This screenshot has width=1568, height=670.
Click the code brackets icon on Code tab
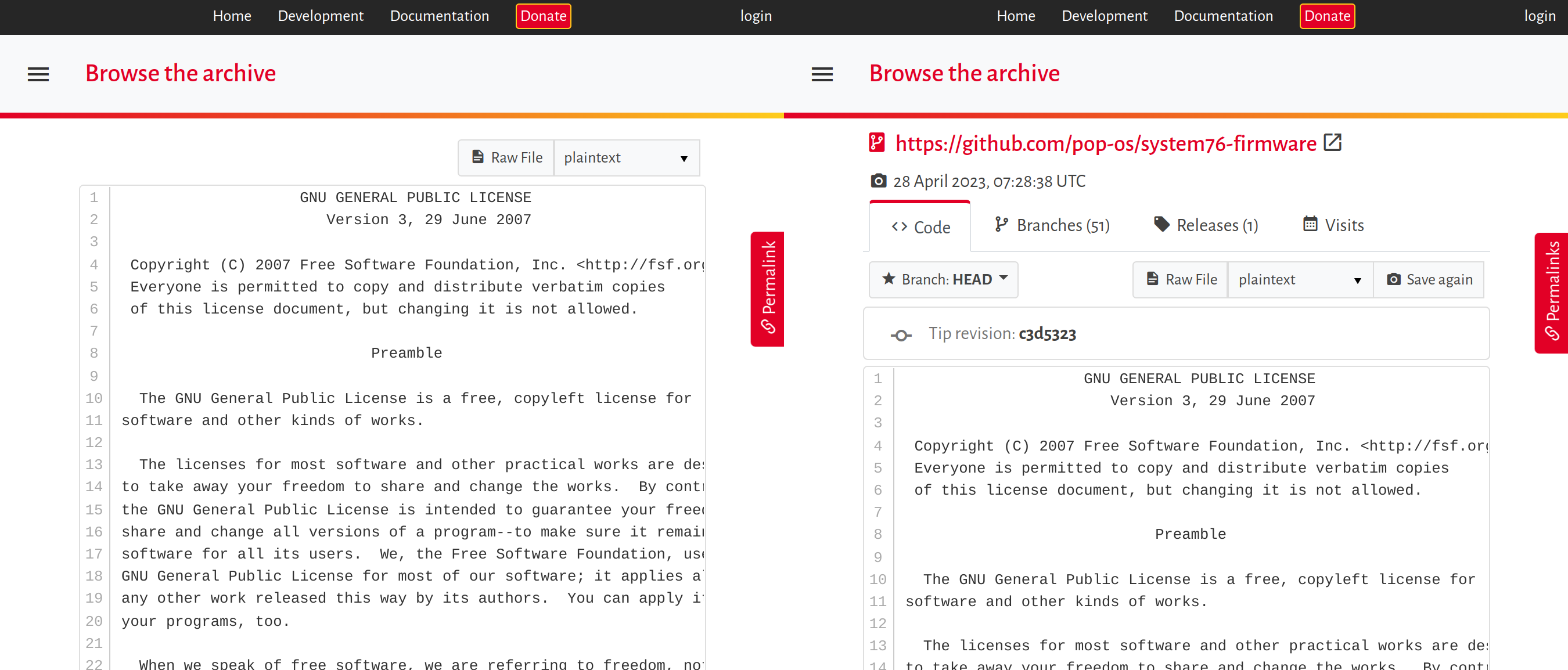[x=900, y=226]
